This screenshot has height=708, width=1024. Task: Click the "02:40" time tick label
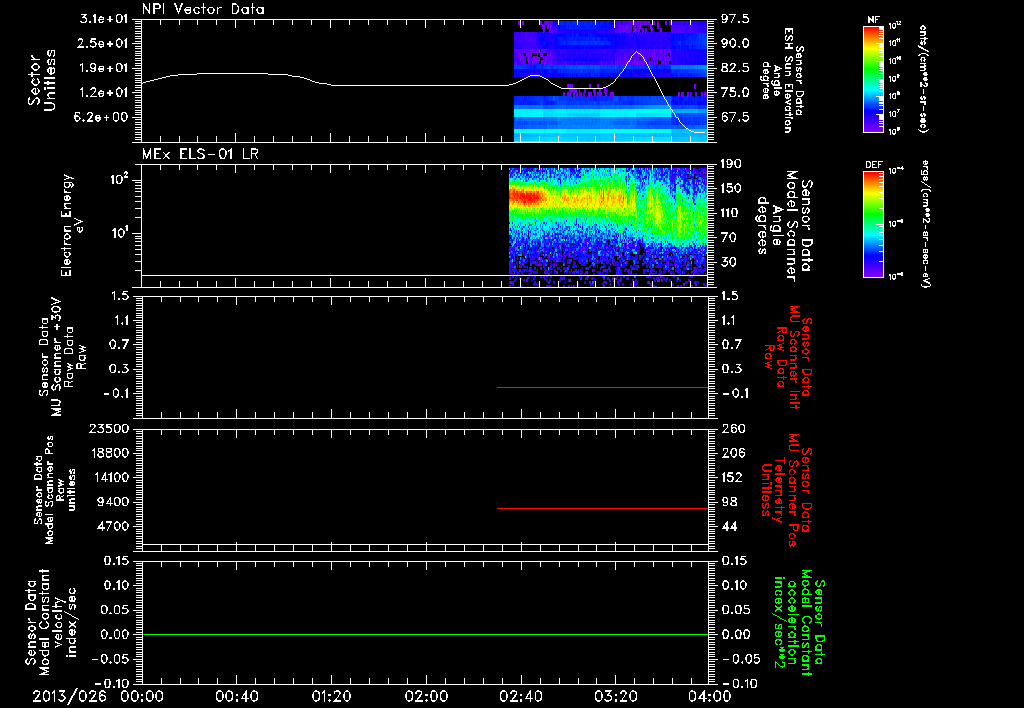520,696
